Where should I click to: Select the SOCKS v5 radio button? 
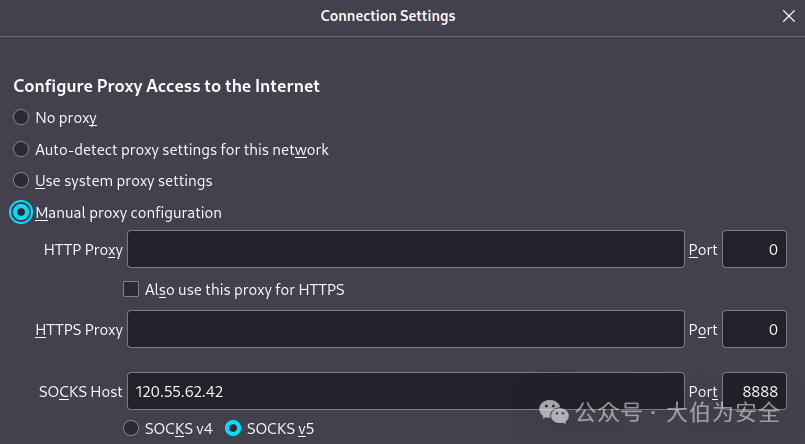233,429
